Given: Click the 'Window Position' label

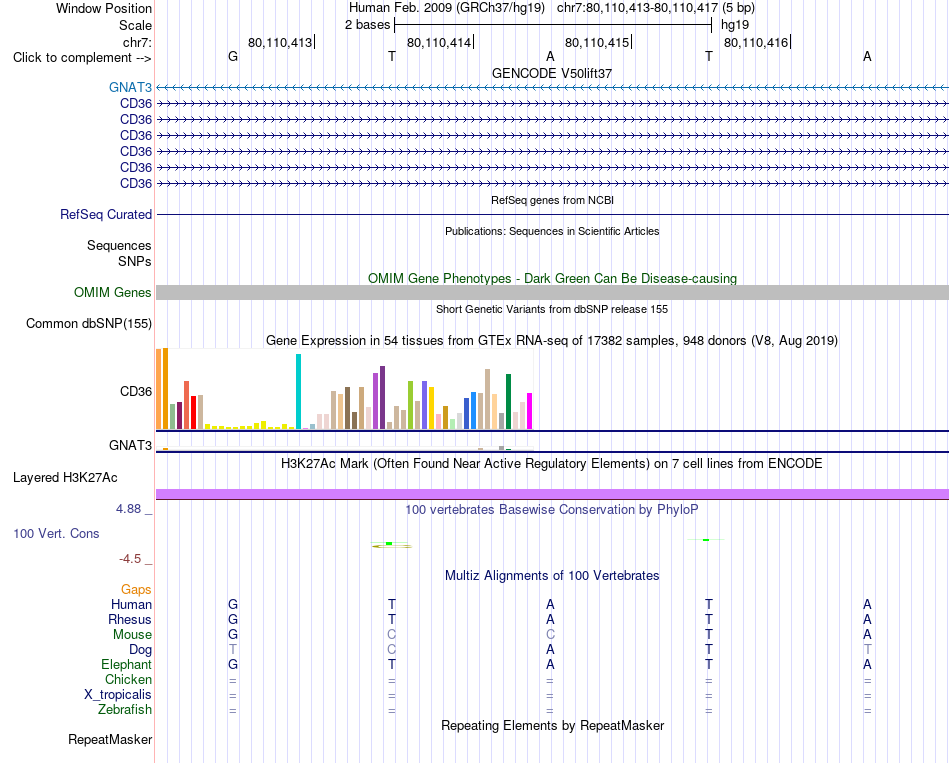Looking at the screenshot, I should (104, 8).
